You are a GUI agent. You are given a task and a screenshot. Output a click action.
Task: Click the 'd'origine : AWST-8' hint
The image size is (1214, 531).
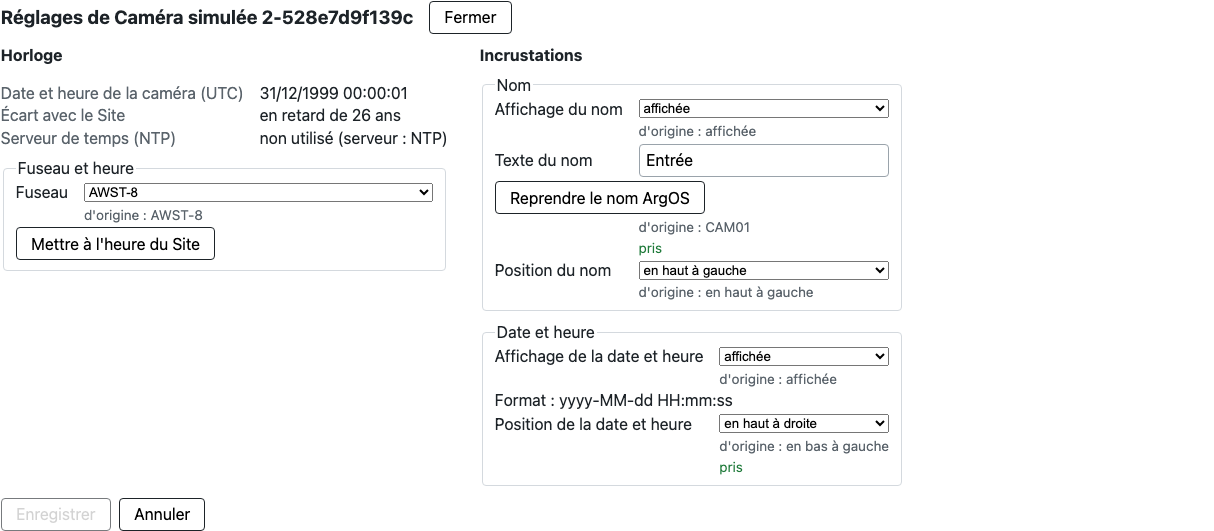[x=143, y=215]
